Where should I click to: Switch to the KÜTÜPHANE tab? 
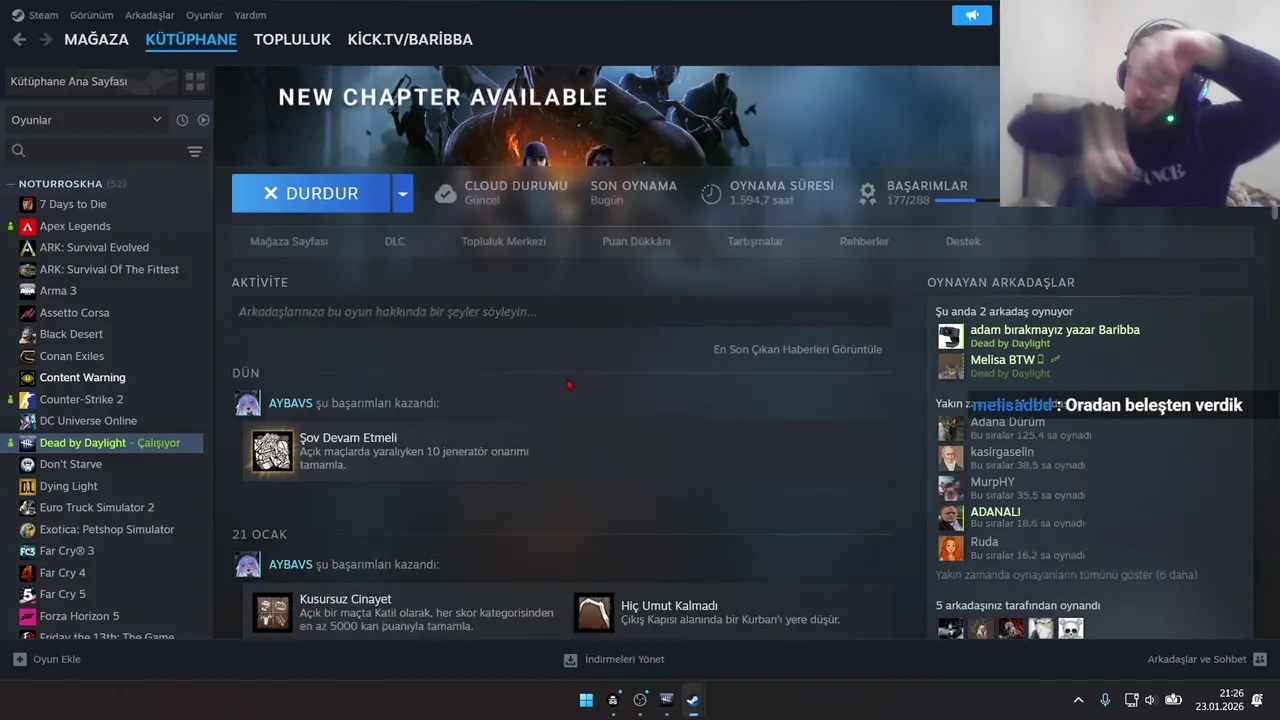tap(191, 40)
